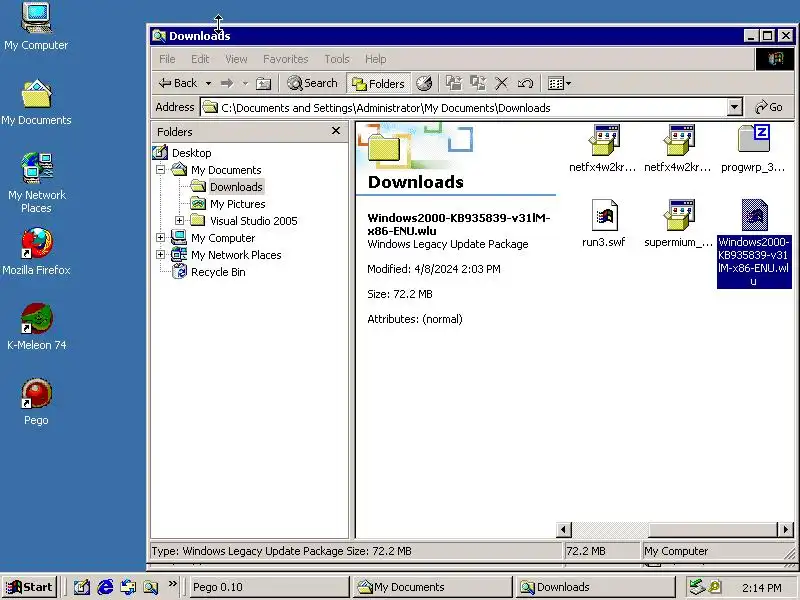Image resolution: width=800 pixels, height=600 pixels.
Task: Open the Back history dropdown arrow
Action: pos(208,83)
